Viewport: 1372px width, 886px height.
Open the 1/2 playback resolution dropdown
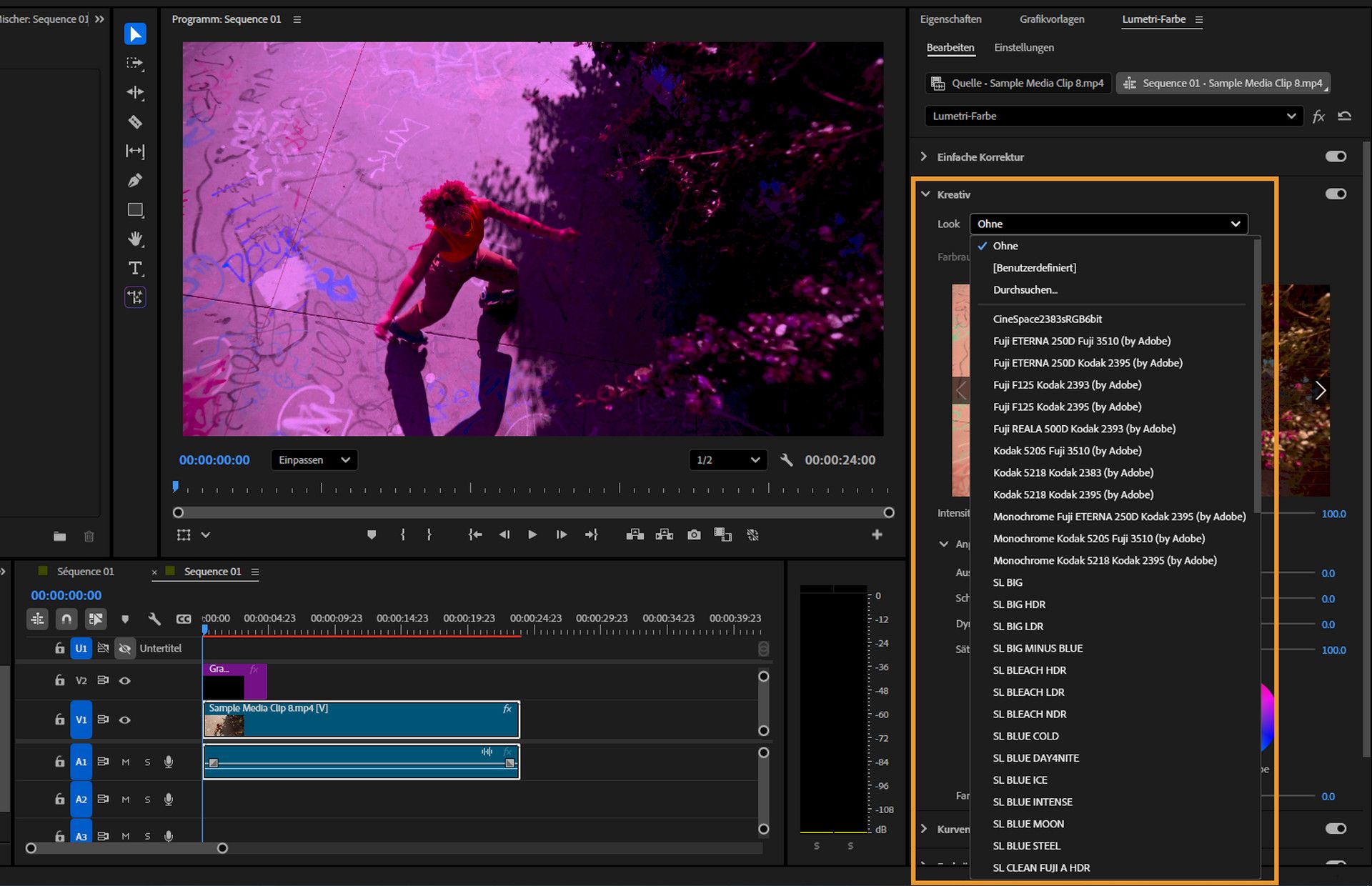(x=727, y=459)
